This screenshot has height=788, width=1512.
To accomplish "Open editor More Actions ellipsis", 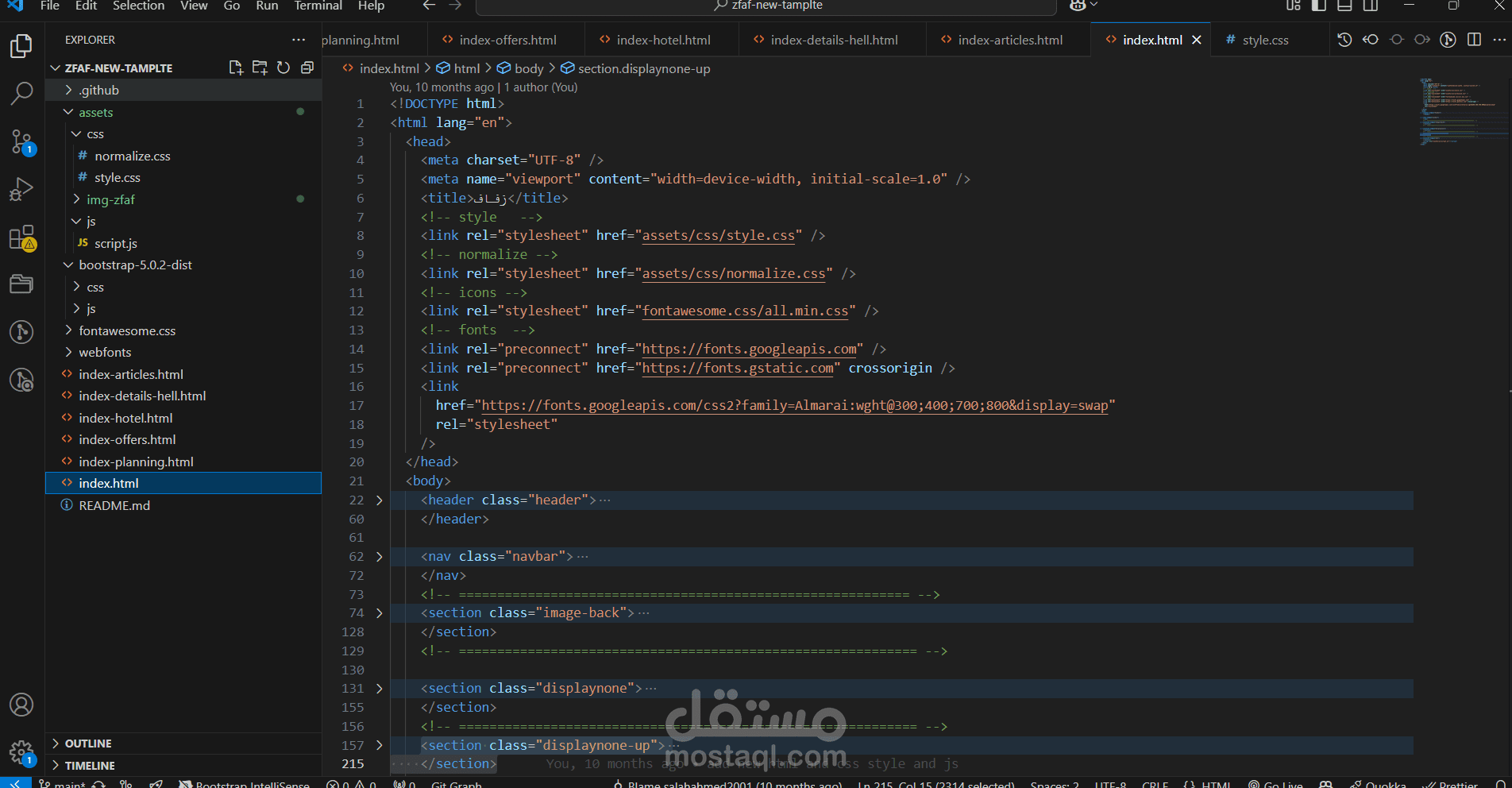I will [1499, 40].
